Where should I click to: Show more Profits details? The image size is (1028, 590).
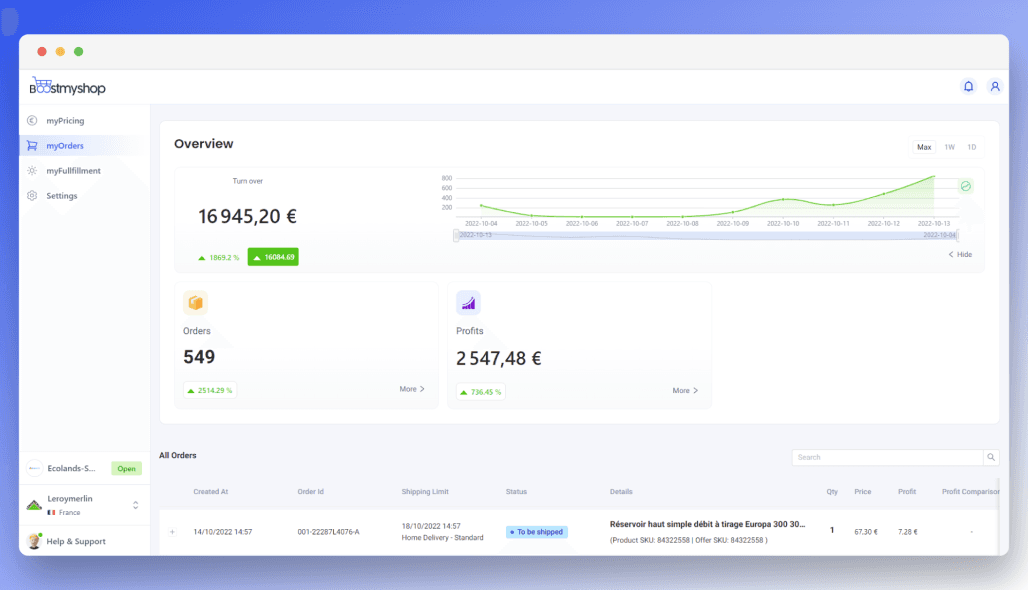coord(685,391)
